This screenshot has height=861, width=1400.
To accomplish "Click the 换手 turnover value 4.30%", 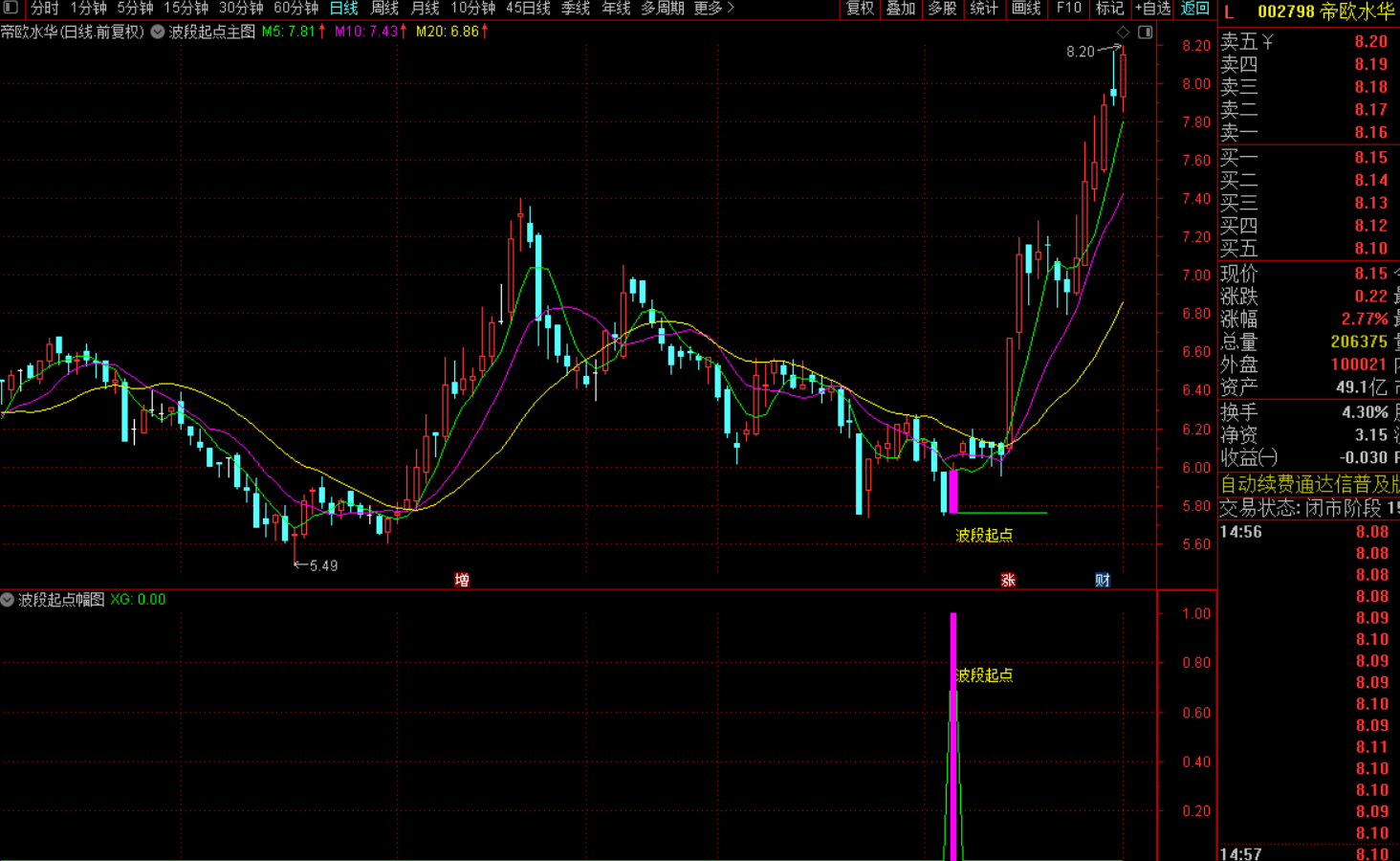I will click(1365, 412).
